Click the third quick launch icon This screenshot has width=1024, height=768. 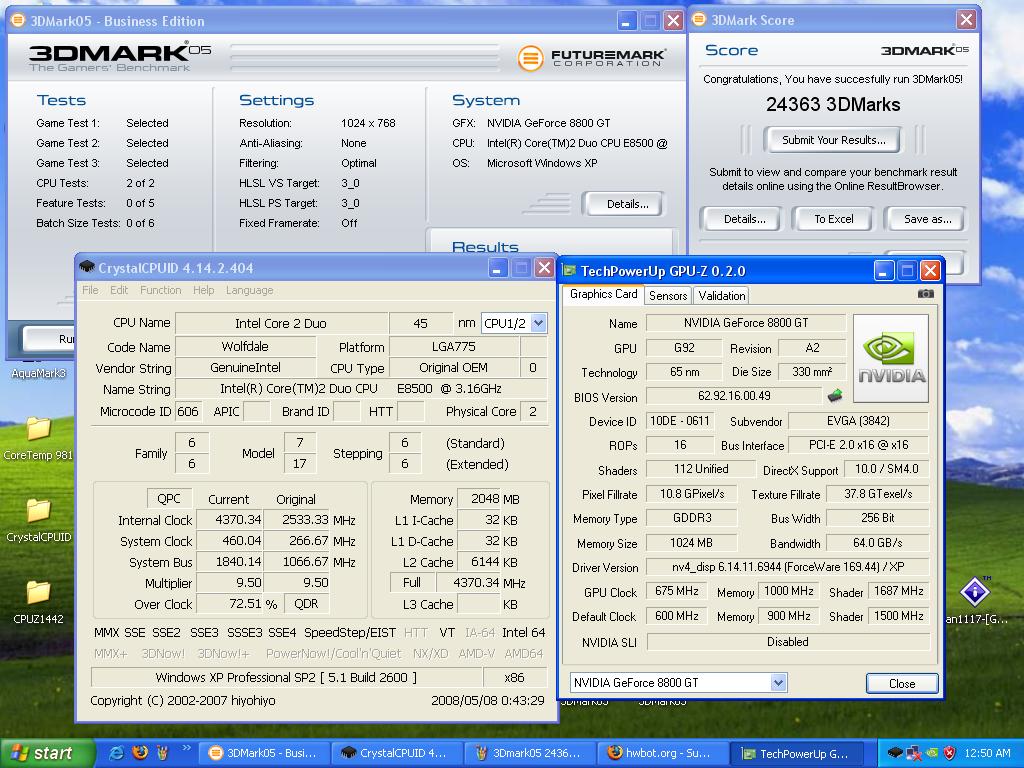point(162,753)
